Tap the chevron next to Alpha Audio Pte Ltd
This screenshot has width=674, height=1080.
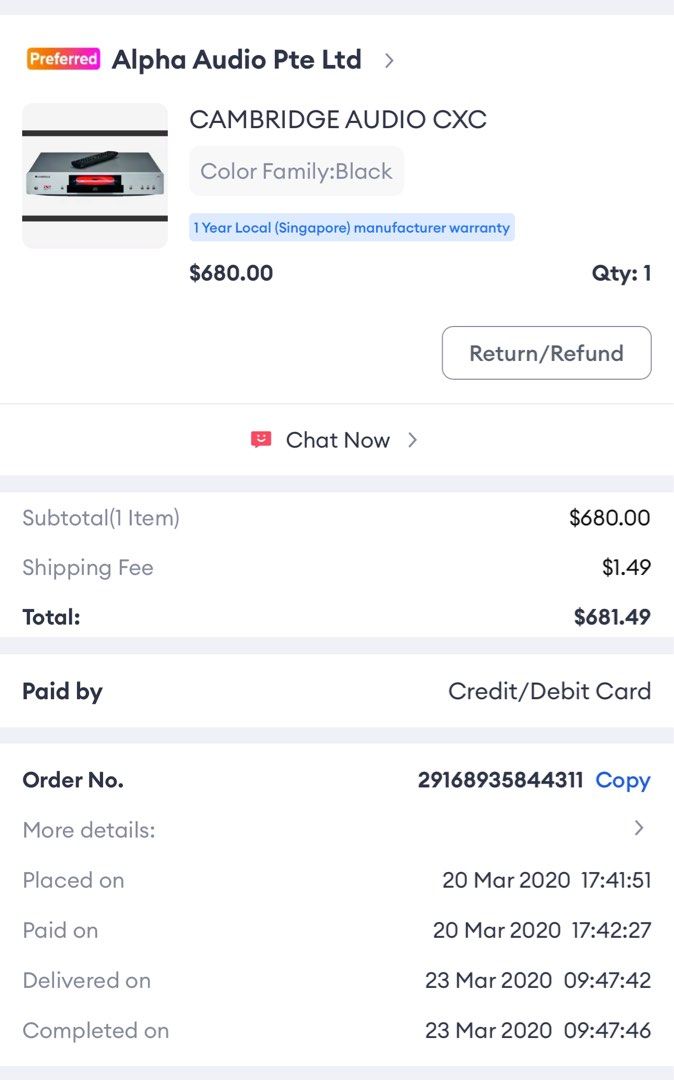(x=389, y=60)
